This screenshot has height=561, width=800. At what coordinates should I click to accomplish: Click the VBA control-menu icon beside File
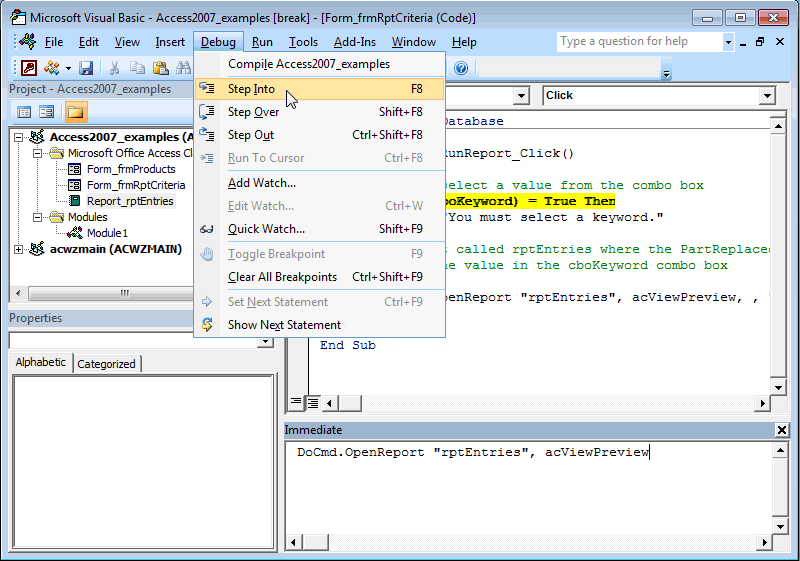pyautogui.click(x=27, y=41)
